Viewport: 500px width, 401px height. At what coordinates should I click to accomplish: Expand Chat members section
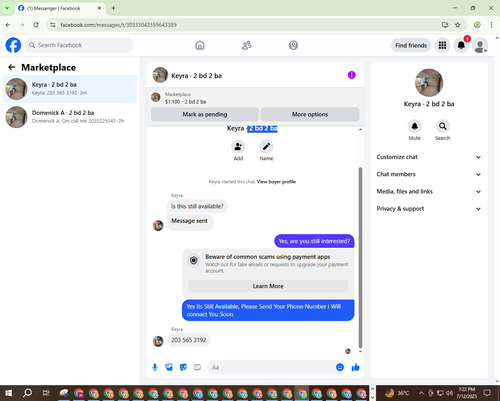click(429, 174)
